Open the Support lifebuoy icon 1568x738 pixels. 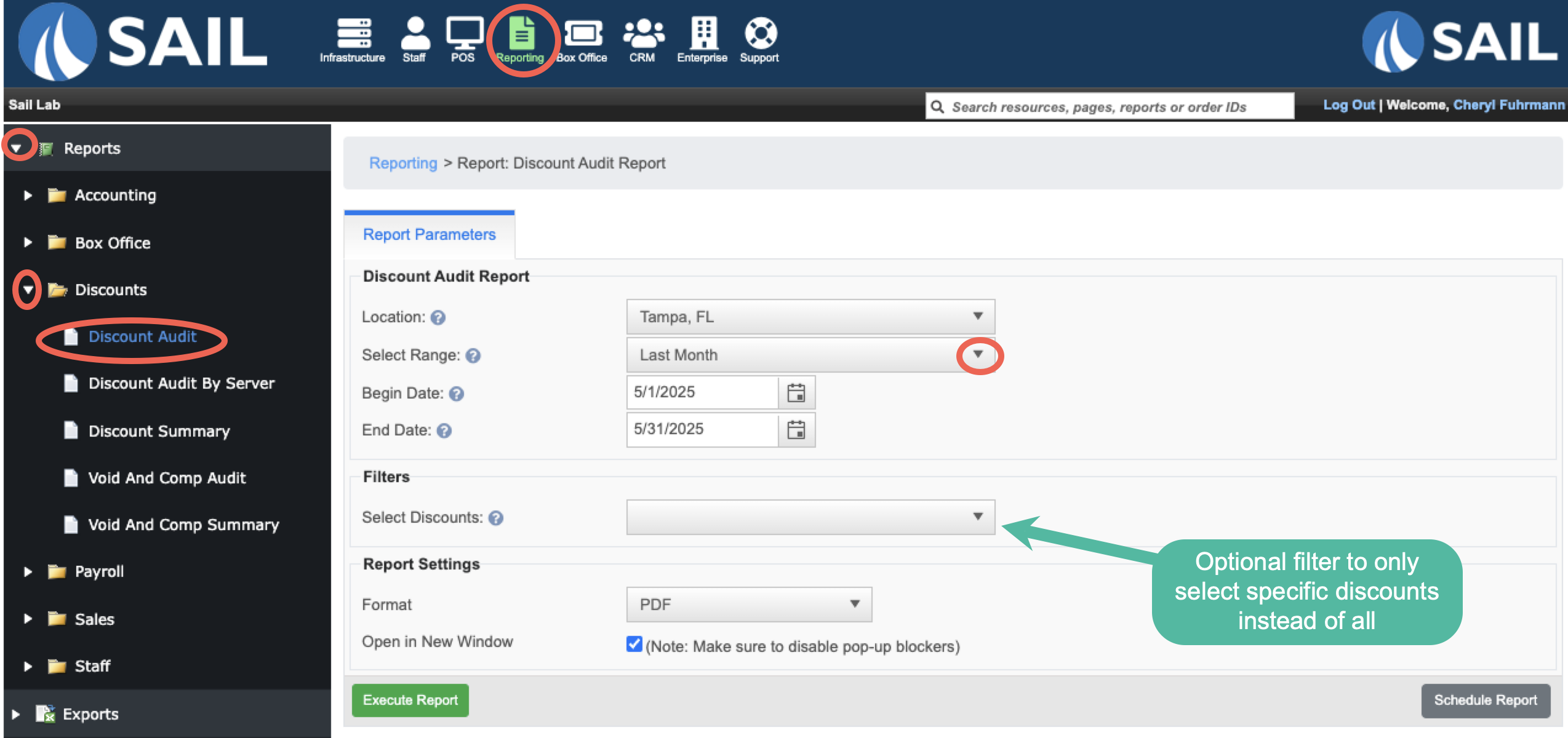click(761, 33)
